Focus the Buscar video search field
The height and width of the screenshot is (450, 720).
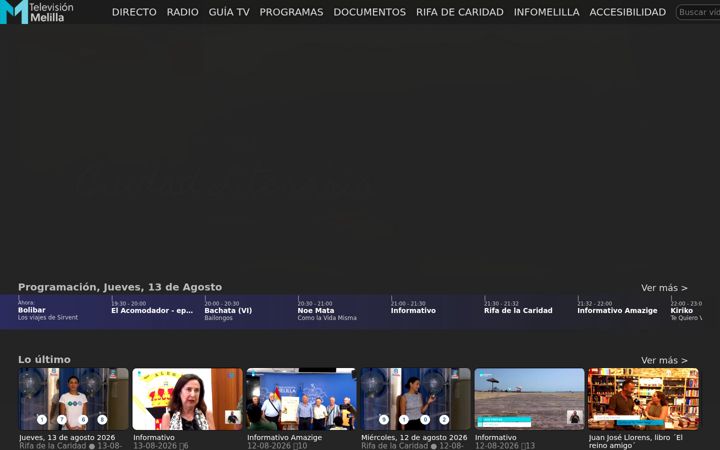[698, 12]
